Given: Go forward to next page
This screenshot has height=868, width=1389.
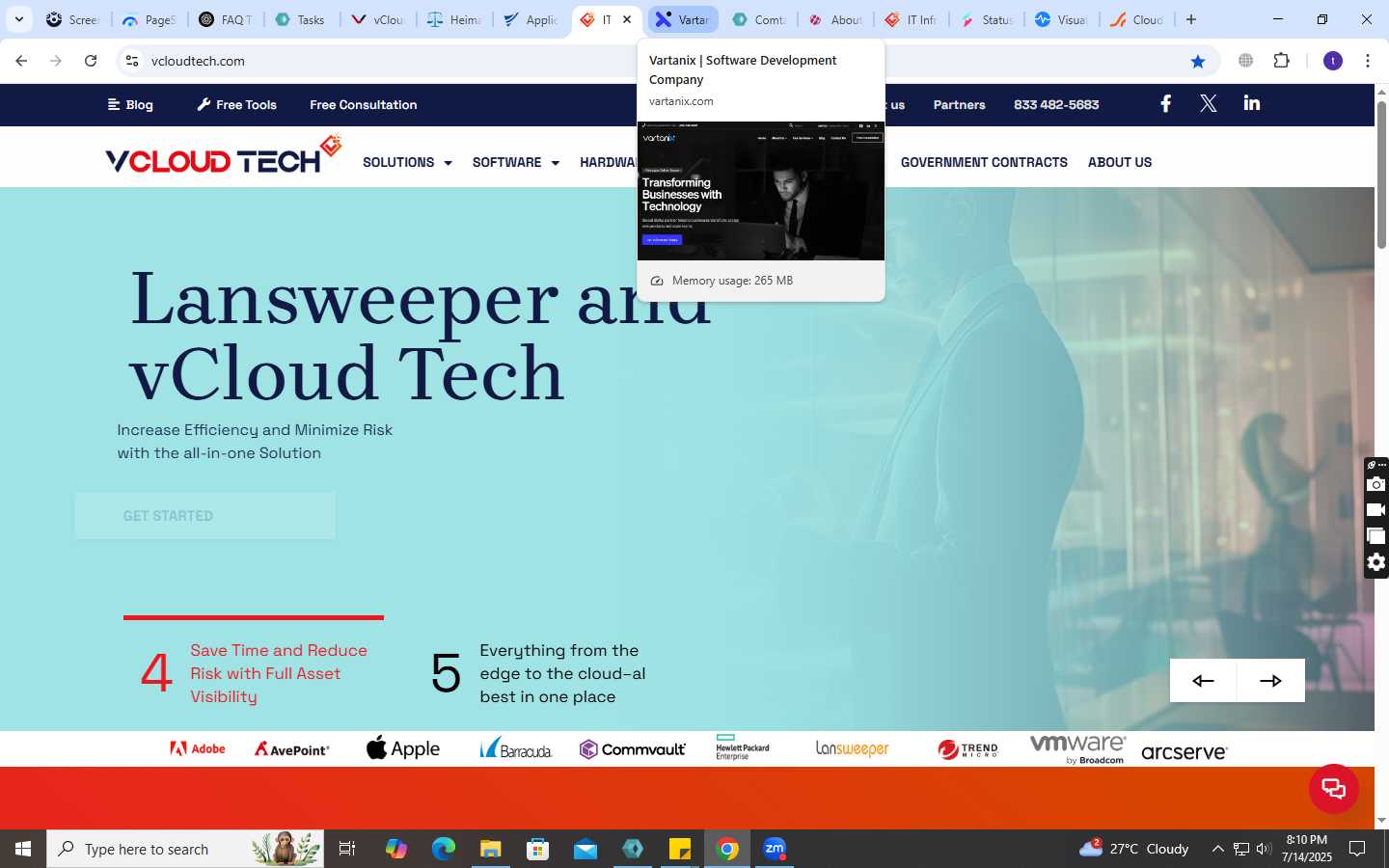Looking at the screenshot, I should (56, 61).
